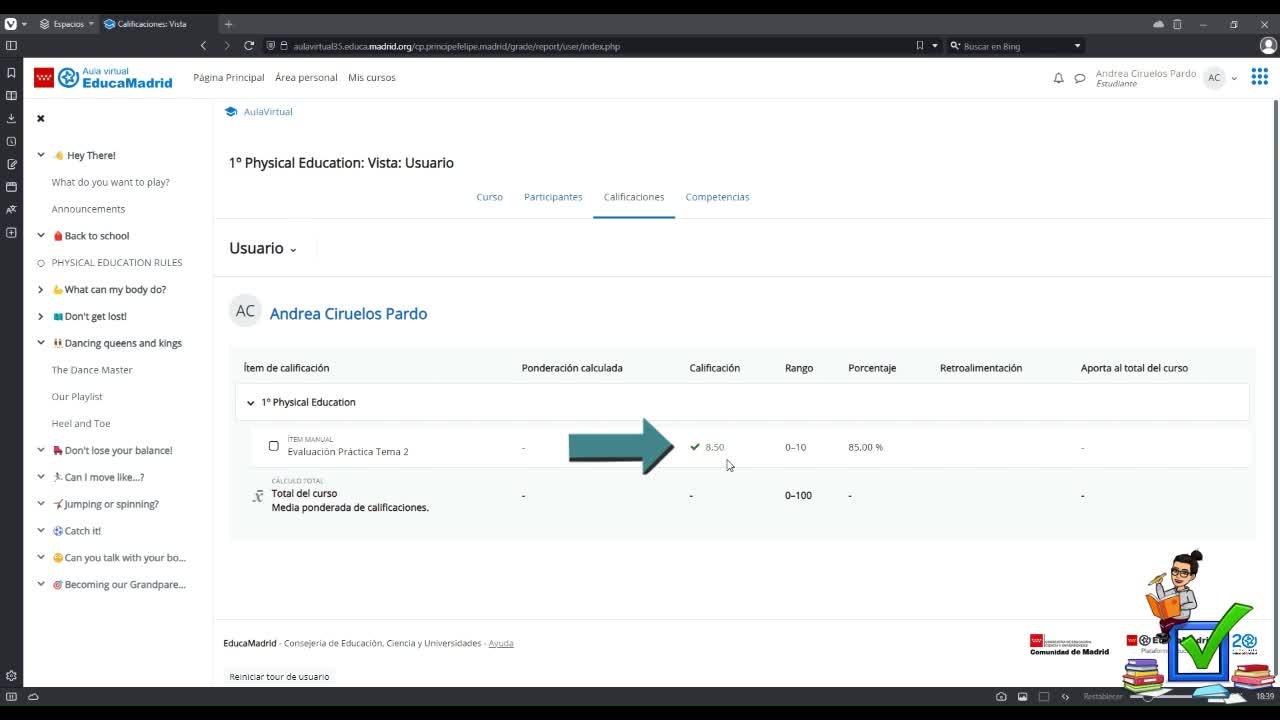Open the notifications bell

pos(1058,78)
